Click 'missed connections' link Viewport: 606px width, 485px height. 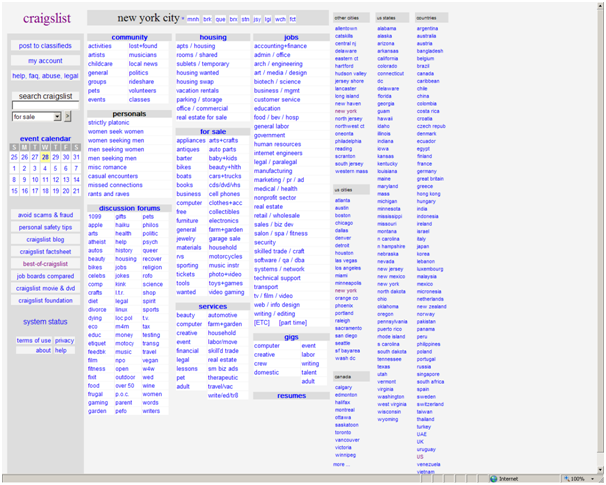[x=115, y=185]
